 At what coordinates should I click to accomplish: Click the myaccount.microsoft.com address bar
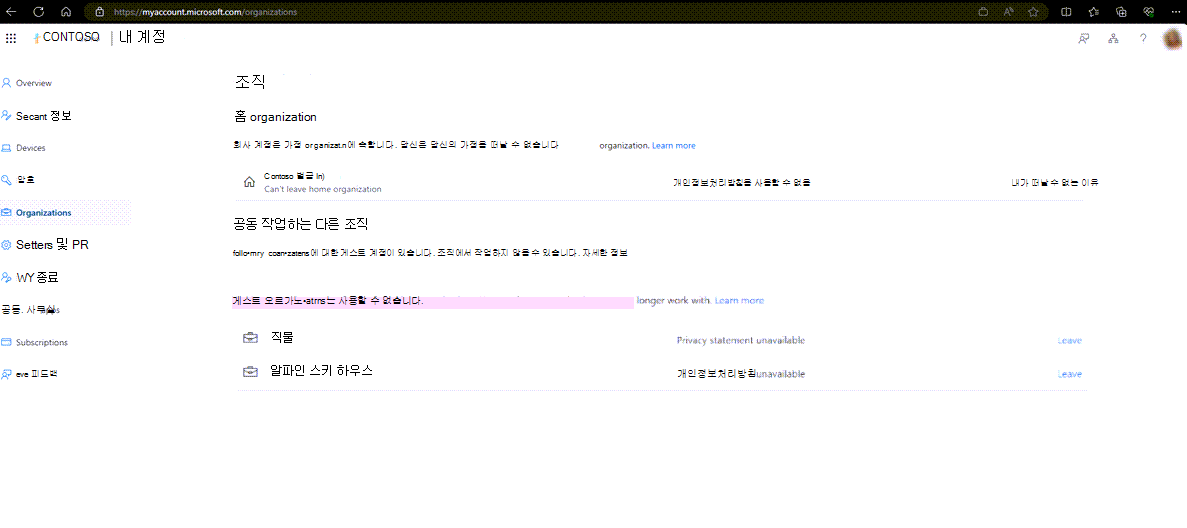click(x=530, y=12)
